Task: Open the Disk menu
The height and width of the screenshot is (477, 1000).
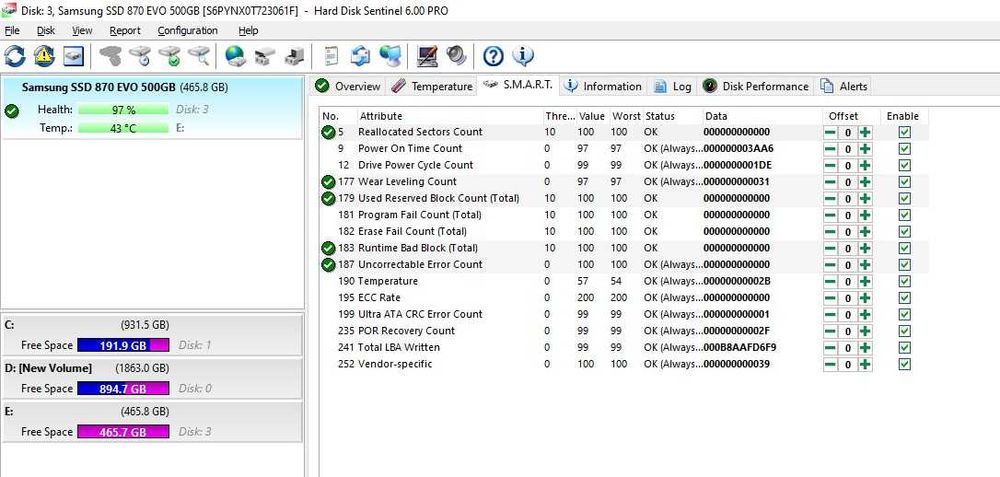Action: [x=46, y=31]
